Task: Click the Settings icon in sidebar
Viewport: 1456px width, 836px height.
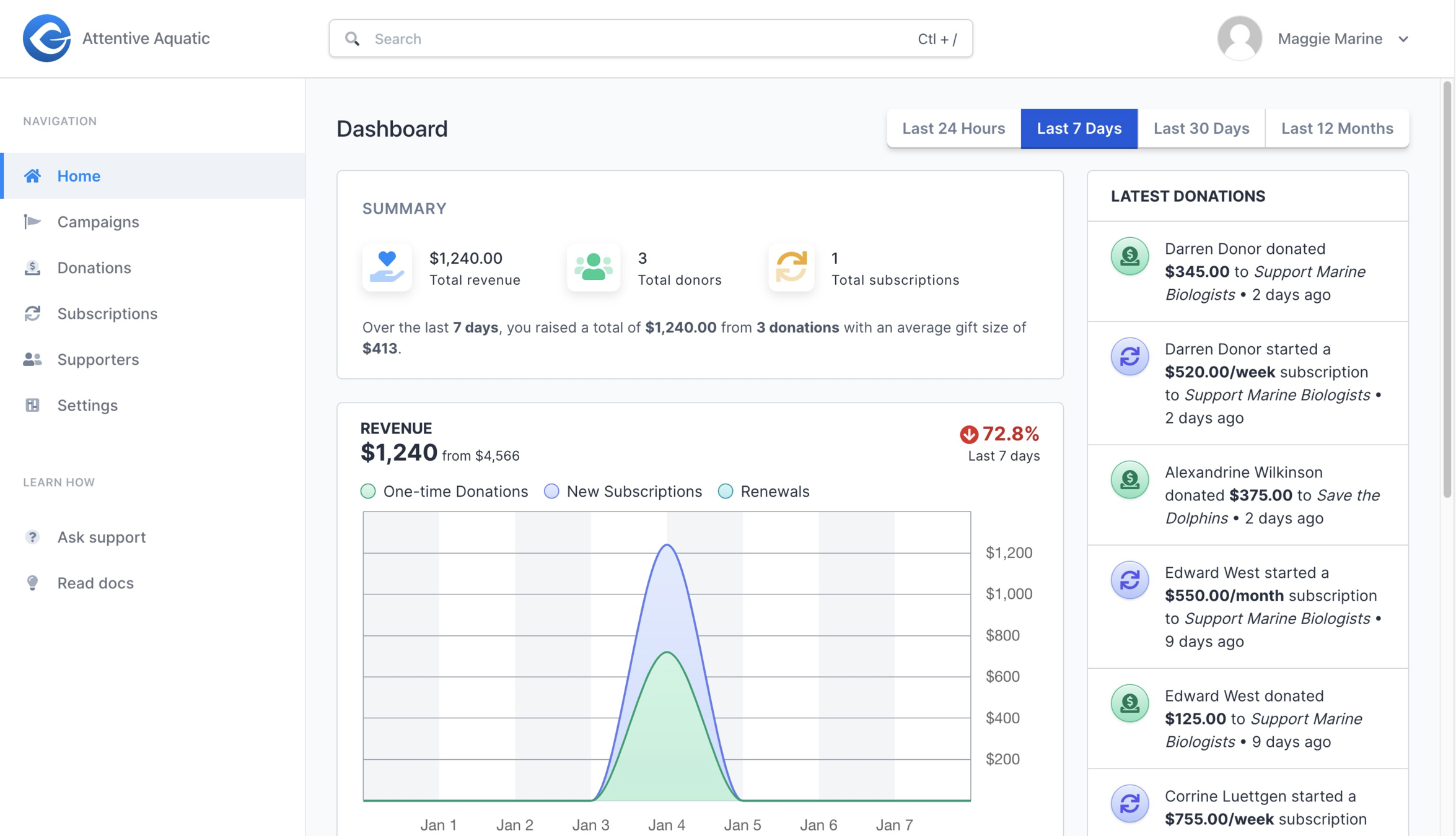Action: click(x=32, y=405)
